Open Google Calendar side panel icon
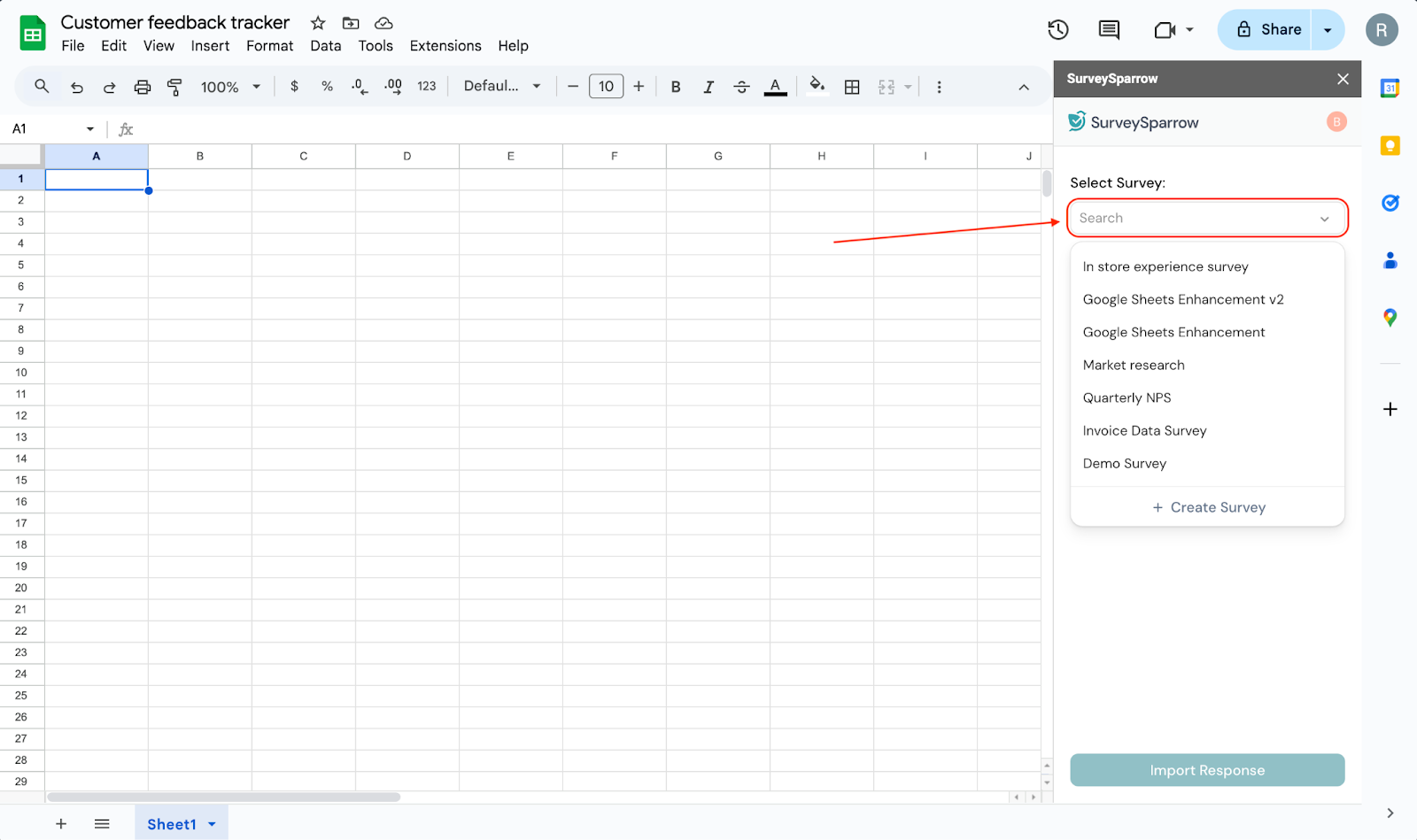1417x840 pixels. pyautogui.click(x=1390, y=89)
